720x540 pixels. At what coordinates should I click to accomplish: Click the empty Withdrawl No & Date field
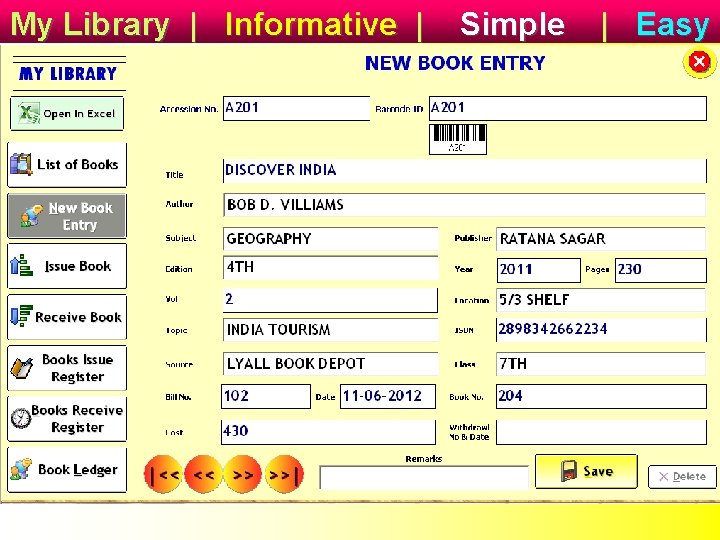pyautogui.click(x=601, y=432)
